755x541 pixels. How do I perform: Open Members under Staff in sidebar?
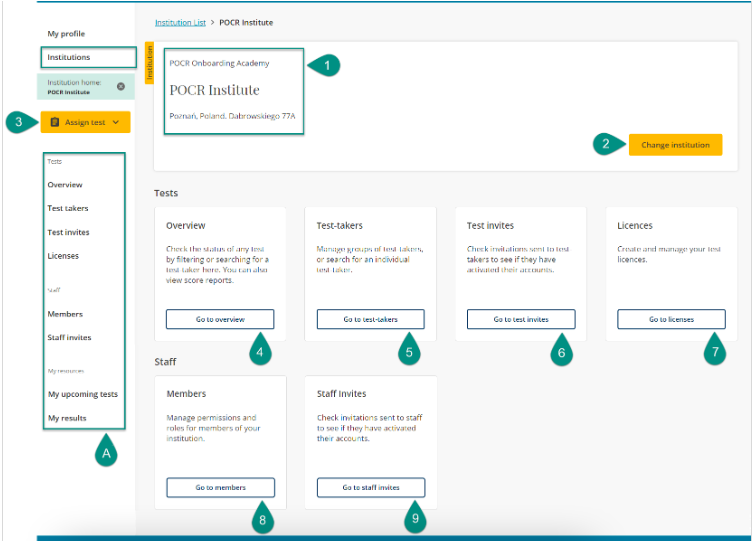(x=65, y=314)
